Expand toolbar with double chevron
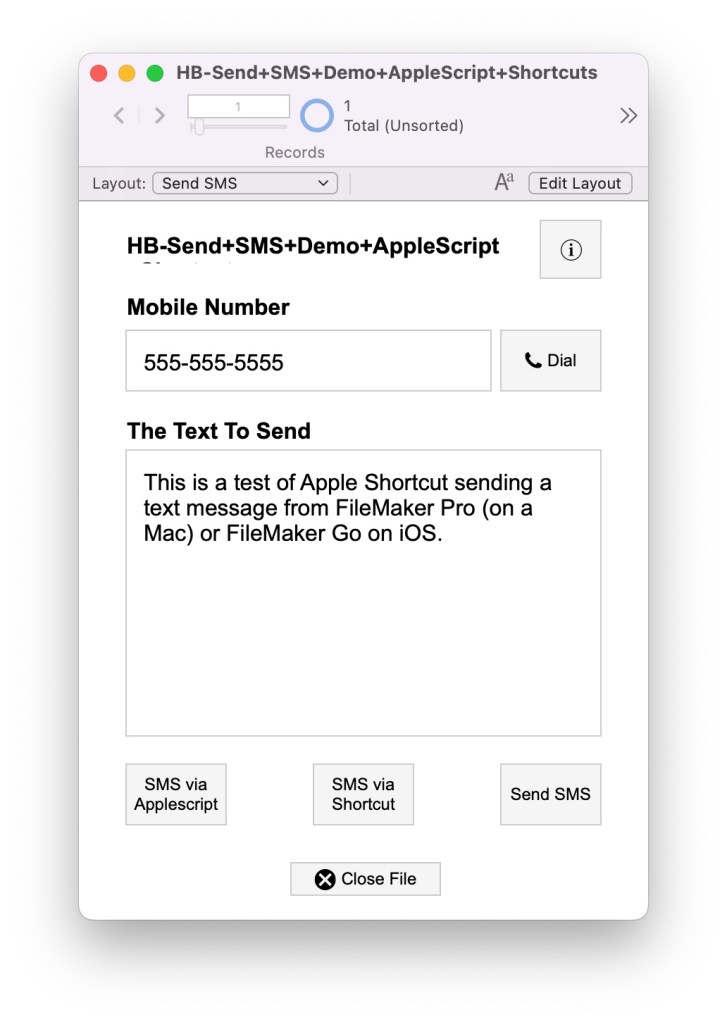The height and width of the screenshot is (1024, 727). (x=628, y=116)
